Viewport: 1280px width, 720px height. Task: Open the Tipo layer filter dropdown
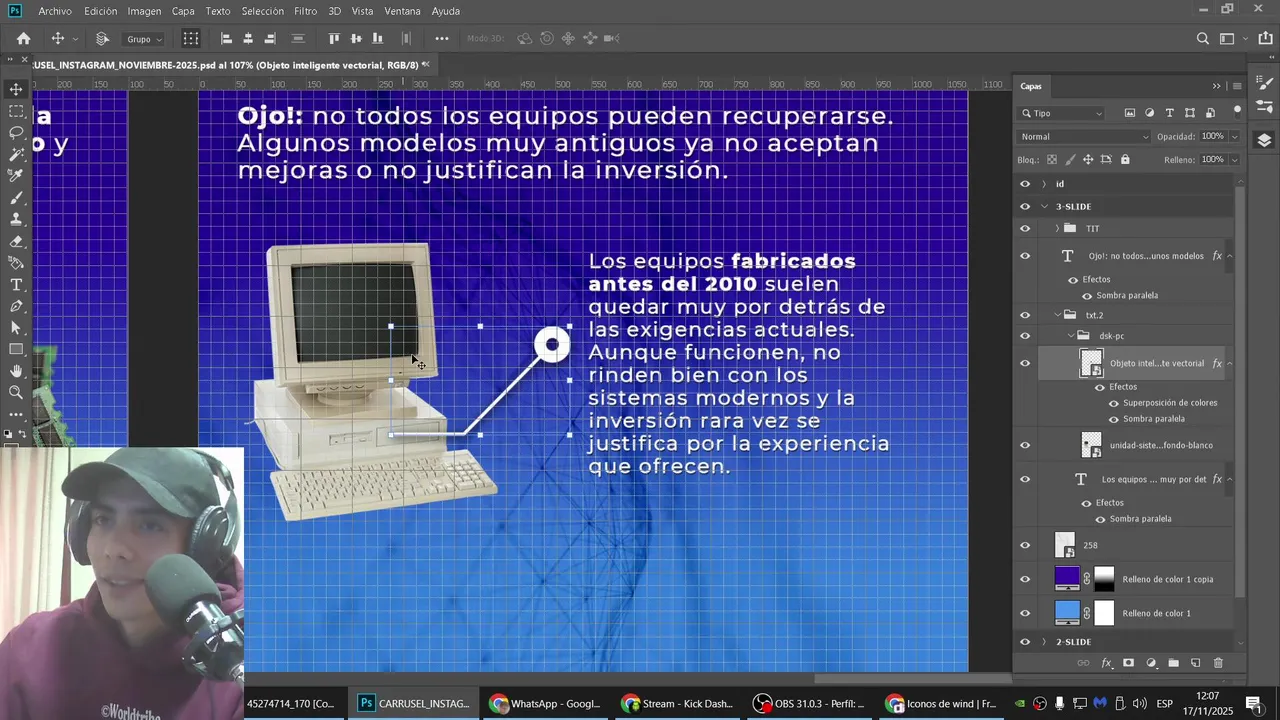click(1062, 113)
